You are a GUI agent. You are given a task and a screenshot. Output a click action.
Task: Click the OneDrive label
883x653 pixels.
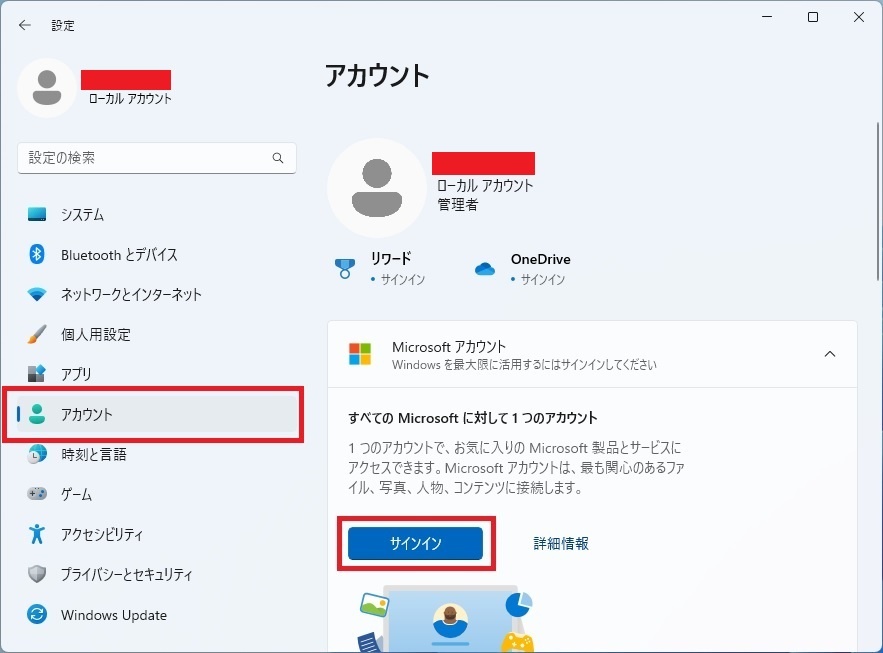[541, 259]
